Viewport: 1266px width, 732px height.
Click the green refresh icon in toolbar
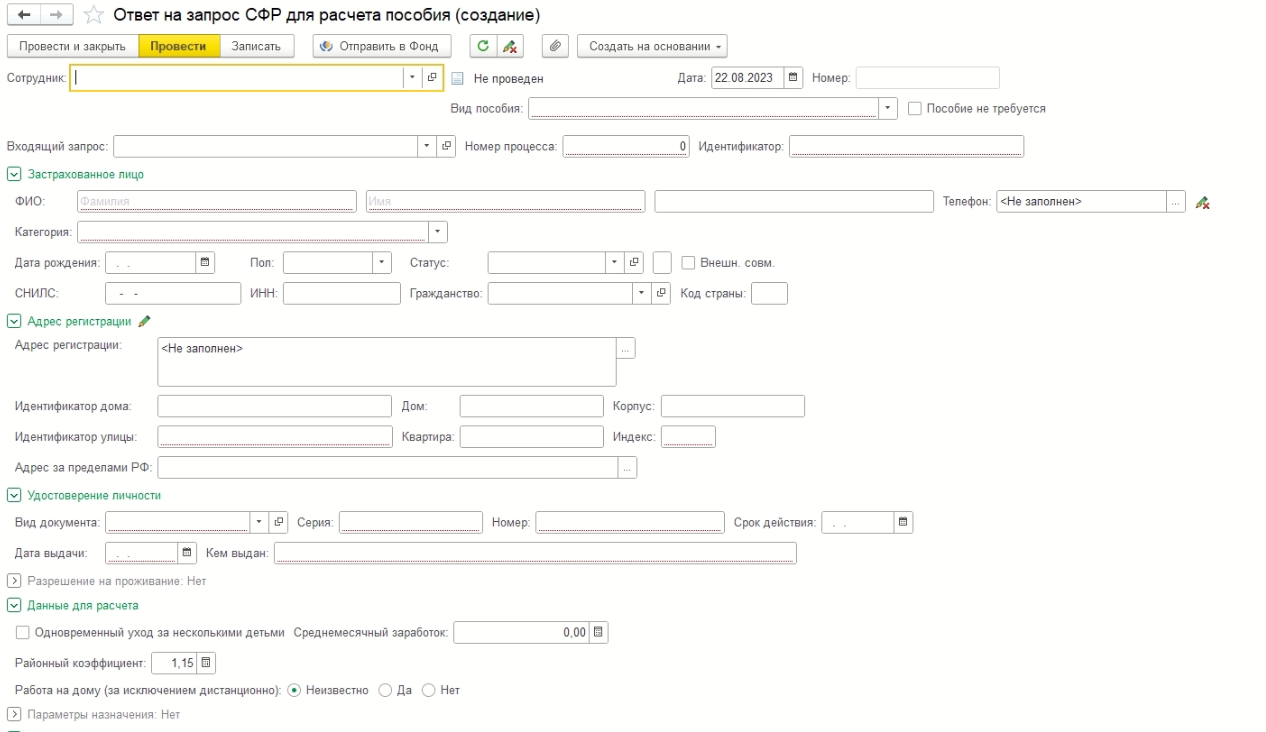[x=484, y=46]
